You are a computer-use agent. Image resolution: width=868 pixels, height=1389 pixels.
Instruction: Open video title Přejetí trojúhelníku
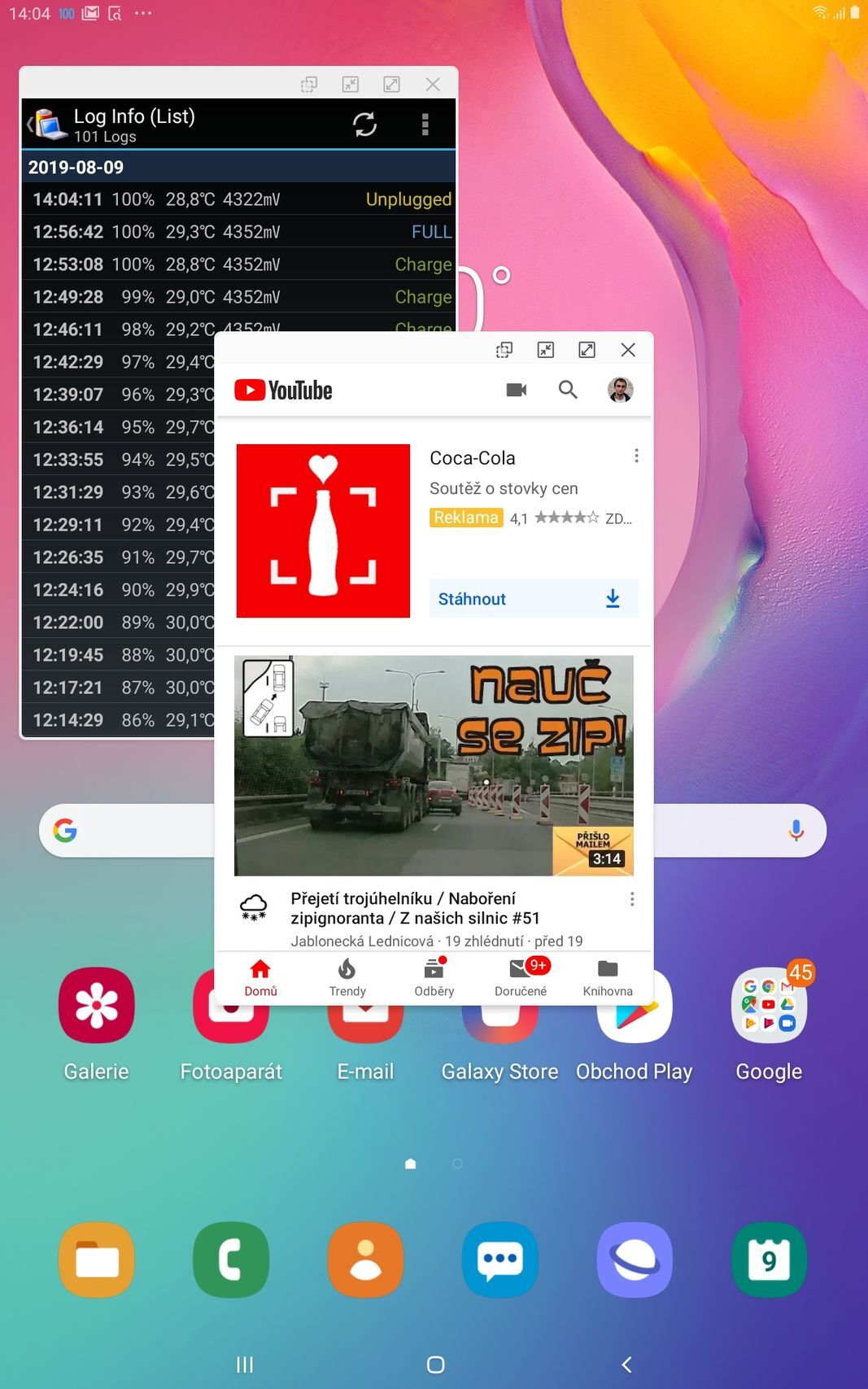415,908
